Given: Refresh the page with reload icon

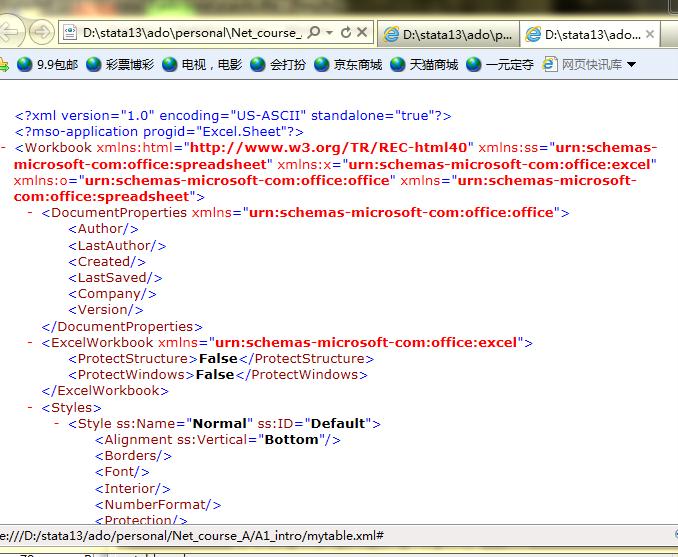Looking at the screenshot, I should 346,34.
